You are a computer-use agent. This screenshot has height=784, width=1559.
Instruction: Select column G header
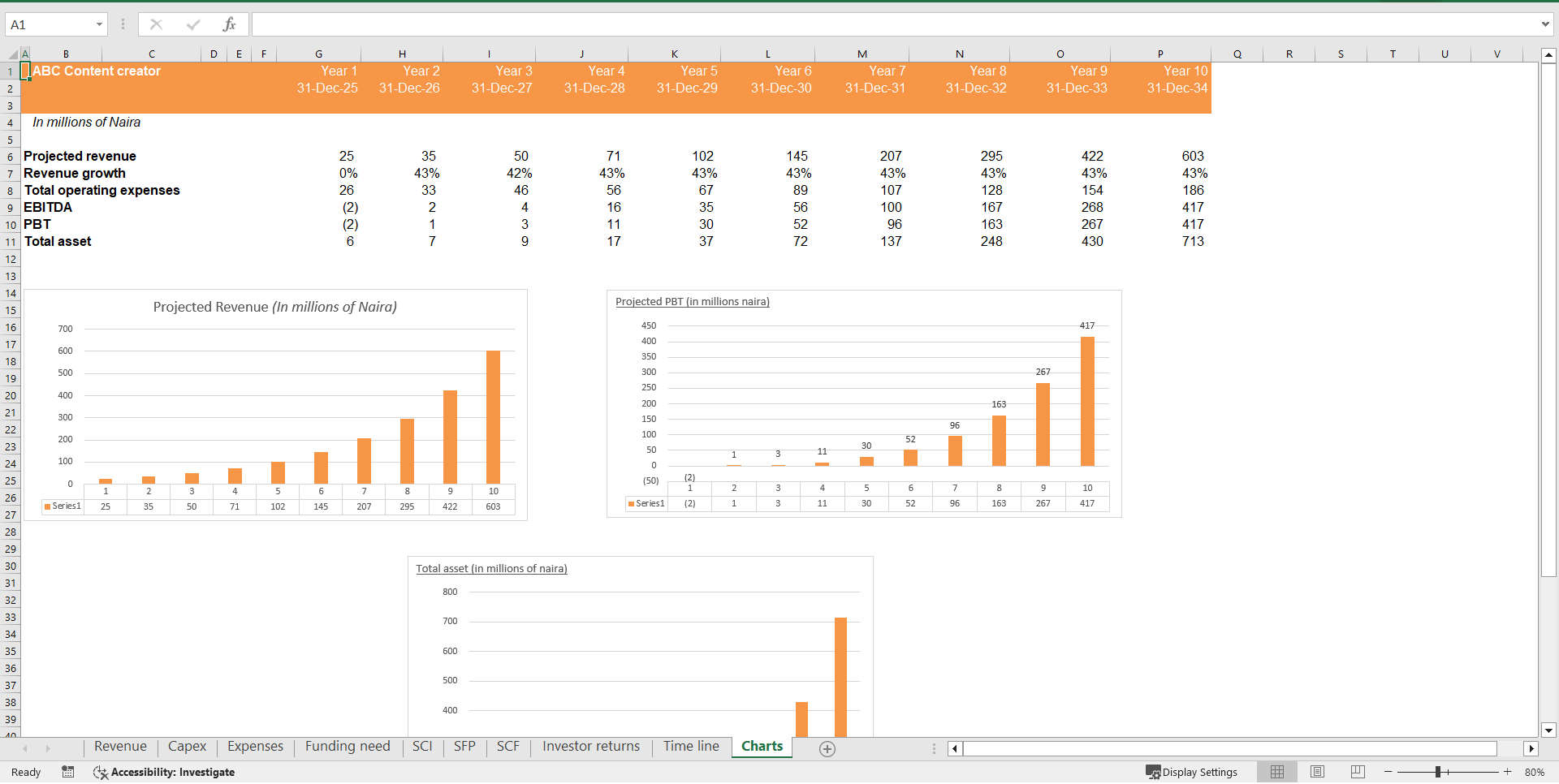tap(319, 54)
